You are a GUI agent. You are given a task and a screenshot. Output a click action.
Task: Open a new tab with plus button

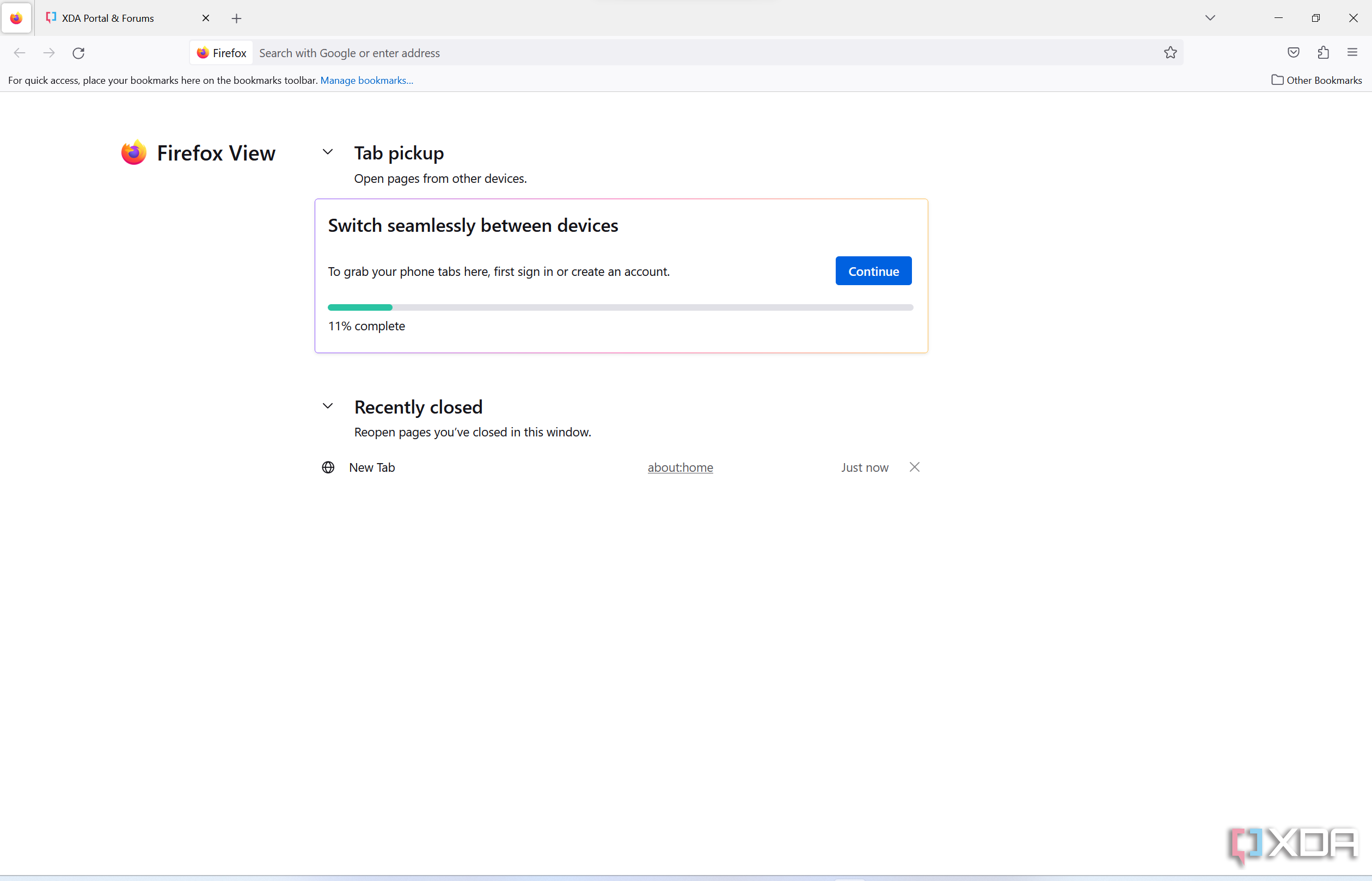pyautogui.click(x=236, y=19)
